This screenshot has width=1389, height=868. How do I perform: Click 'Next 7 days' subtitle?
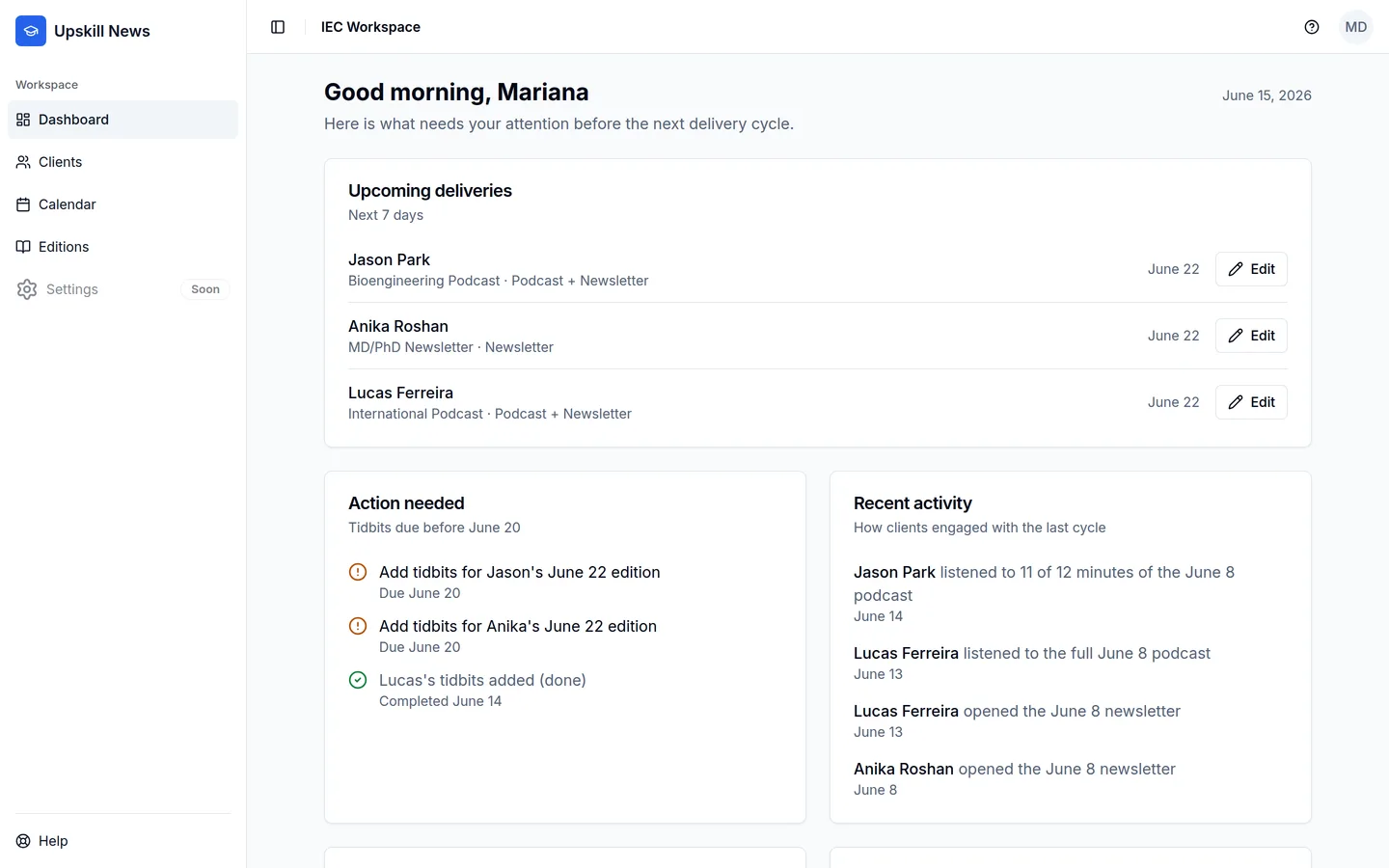click(x=386, y=215)
